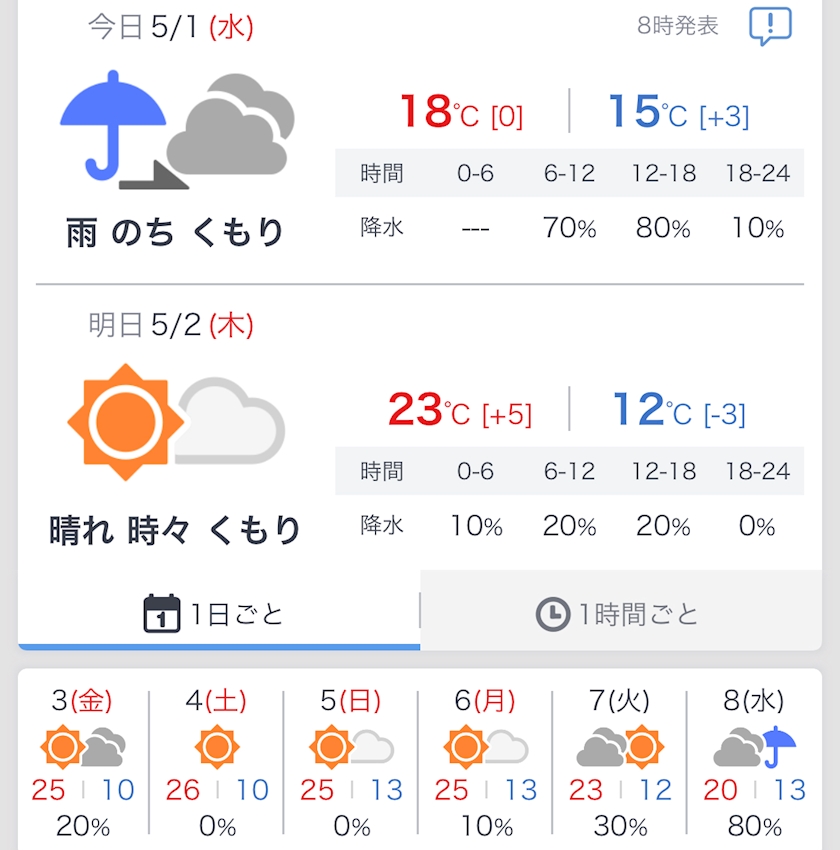Click the 80% precipitation for 12-18 today
Viewport: 840px width, 850px height.
point(663,228)
